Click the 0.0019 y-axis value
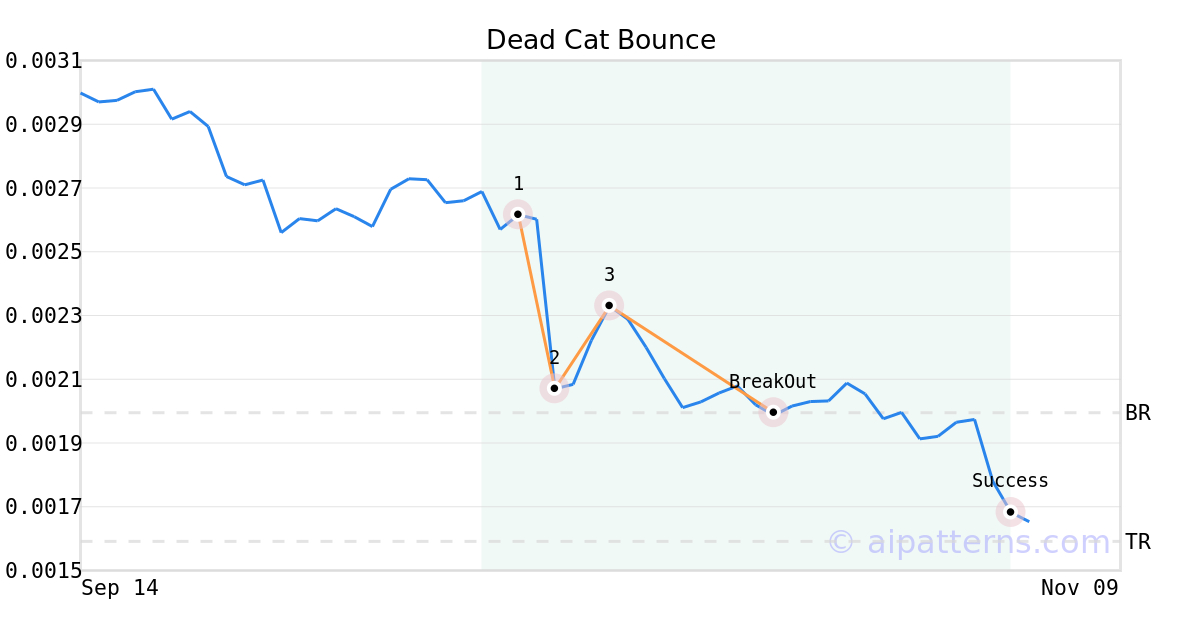Screen dimensions: 1200x630 click(x=43, y=443)
